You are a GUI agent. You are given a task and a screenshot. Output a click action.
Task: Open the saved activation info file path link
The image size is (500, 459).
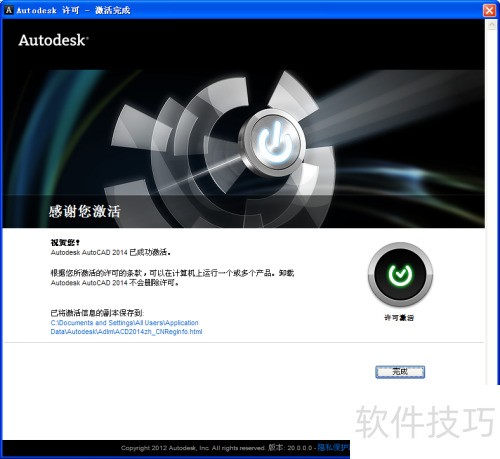tap(126, 327)
